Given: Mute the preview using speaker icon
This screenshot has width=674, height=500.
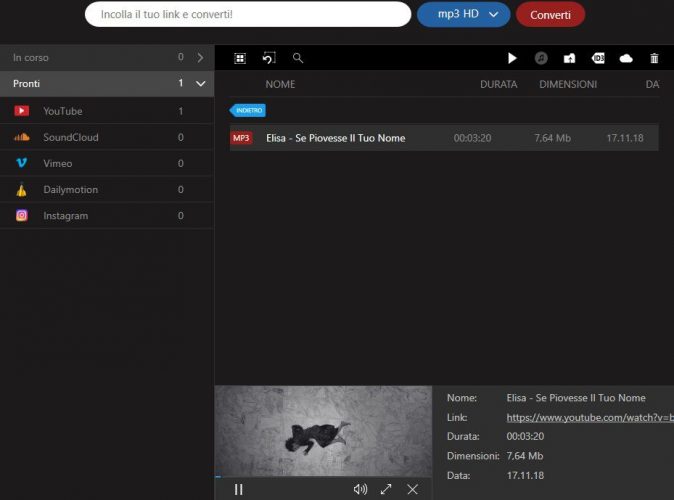Looking at the screenshot, I should click(360, 489).
